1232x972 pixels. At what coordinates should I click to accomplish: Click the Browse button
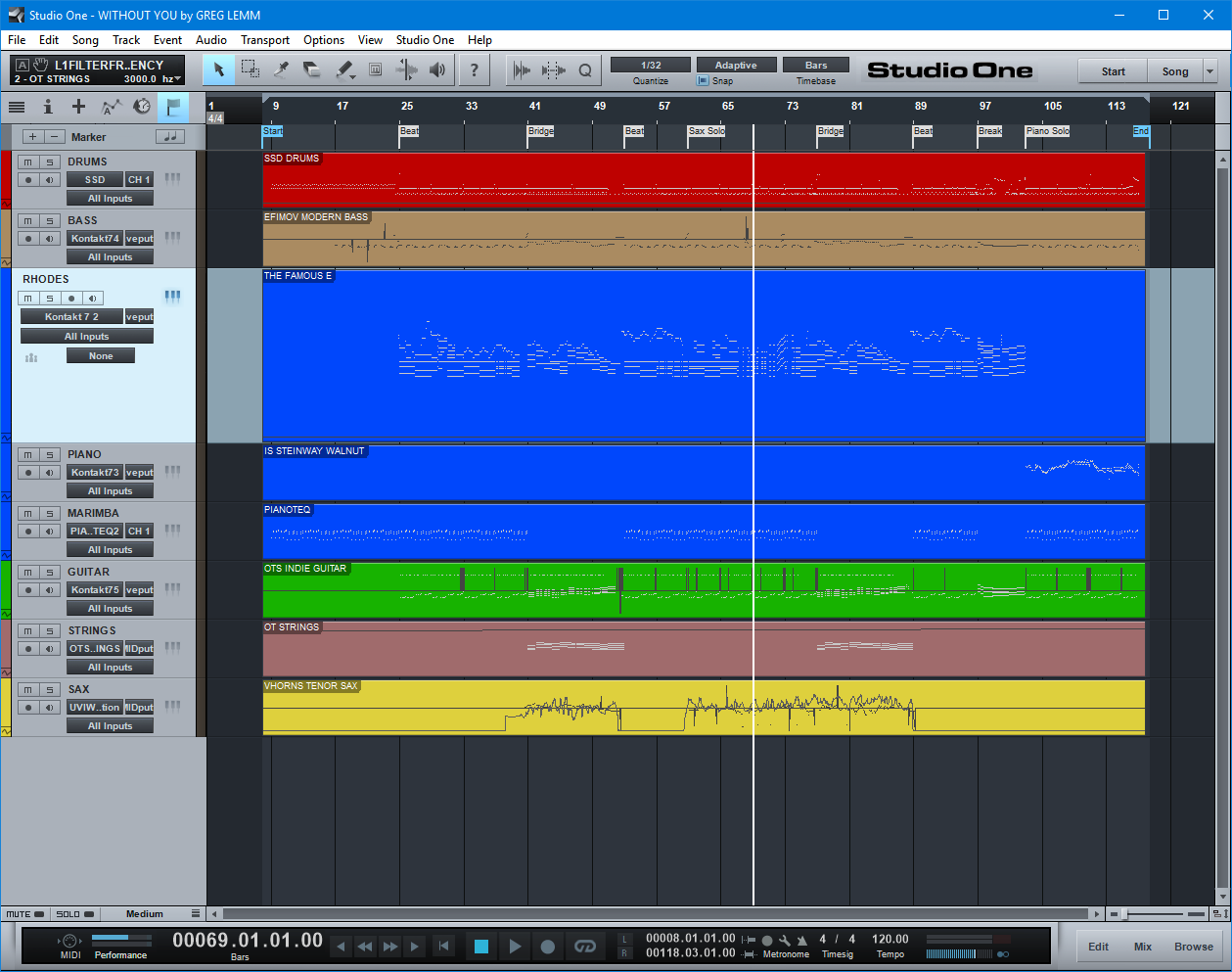[1194, 947]
